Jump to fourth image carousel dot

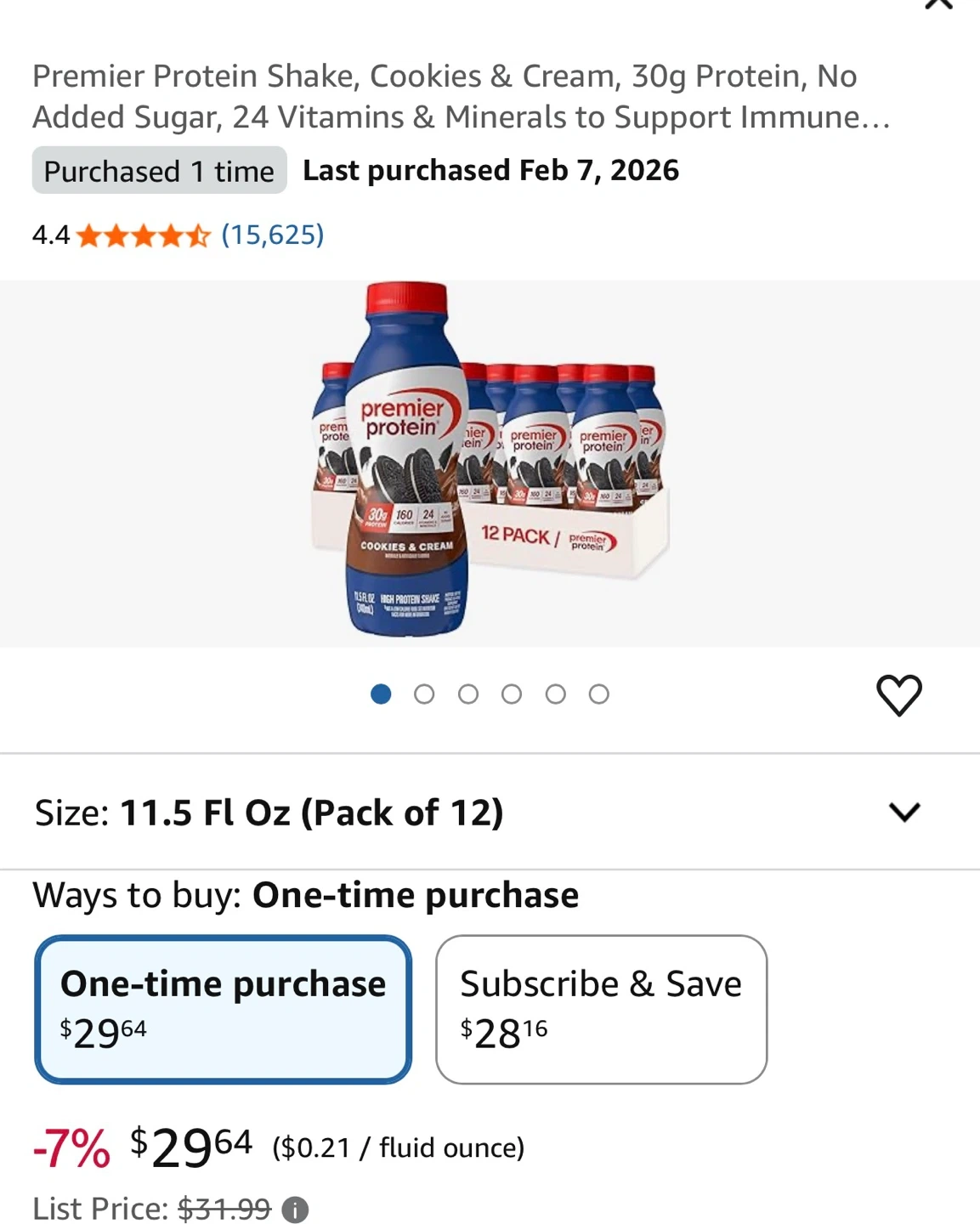click(x=512, y=694)
